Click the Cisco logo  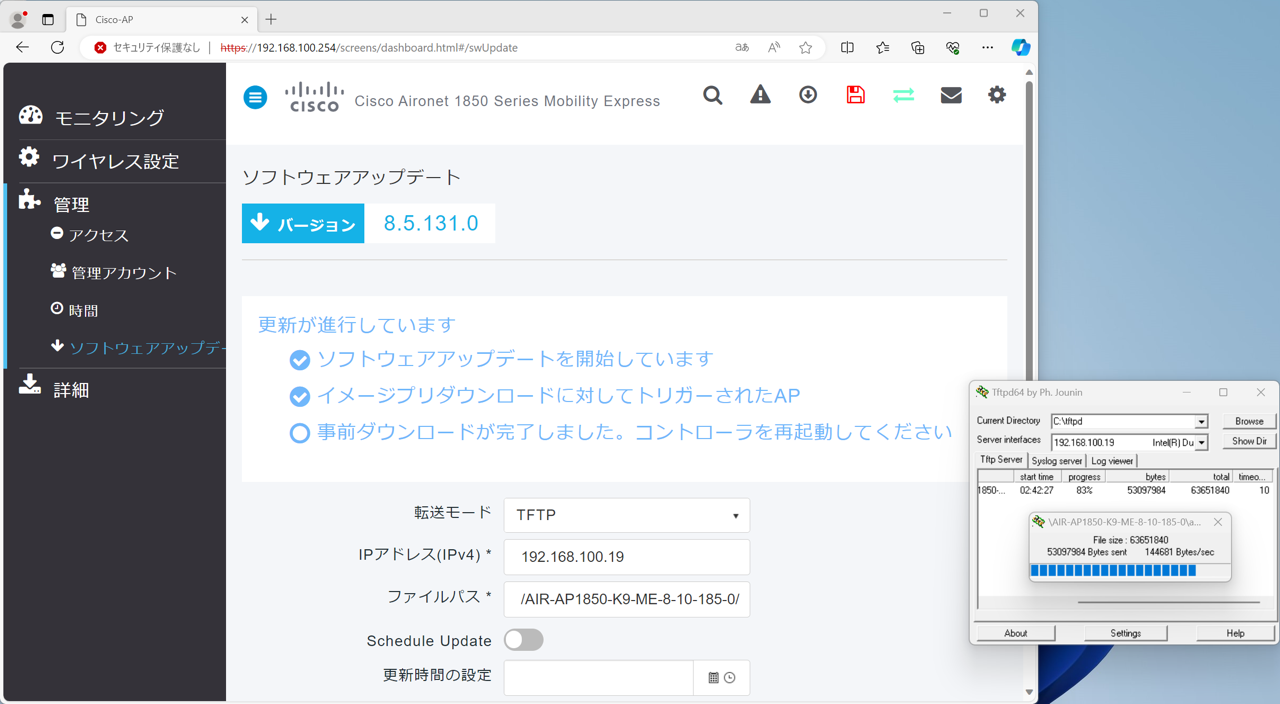point(314,97)
